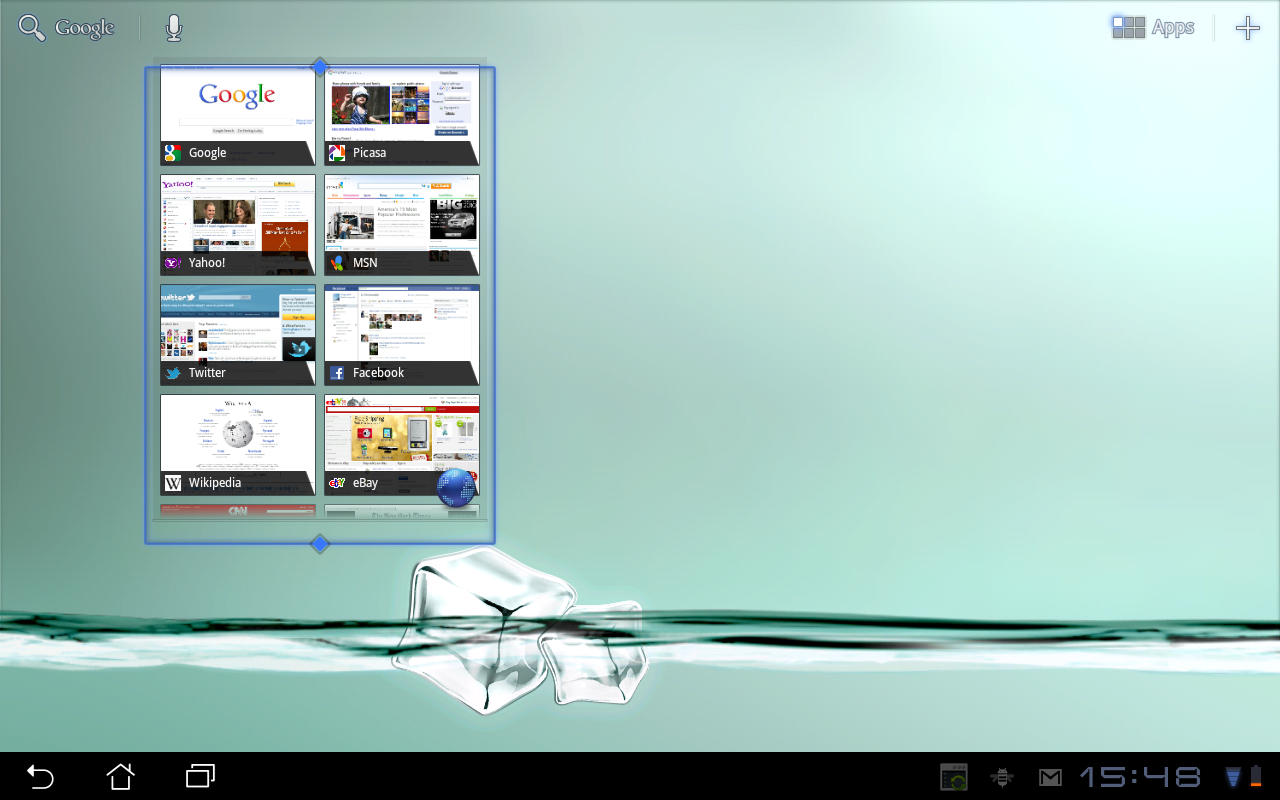
Task: Grab the bottom resize handle of the widget
Action: [x=320, y=544]
